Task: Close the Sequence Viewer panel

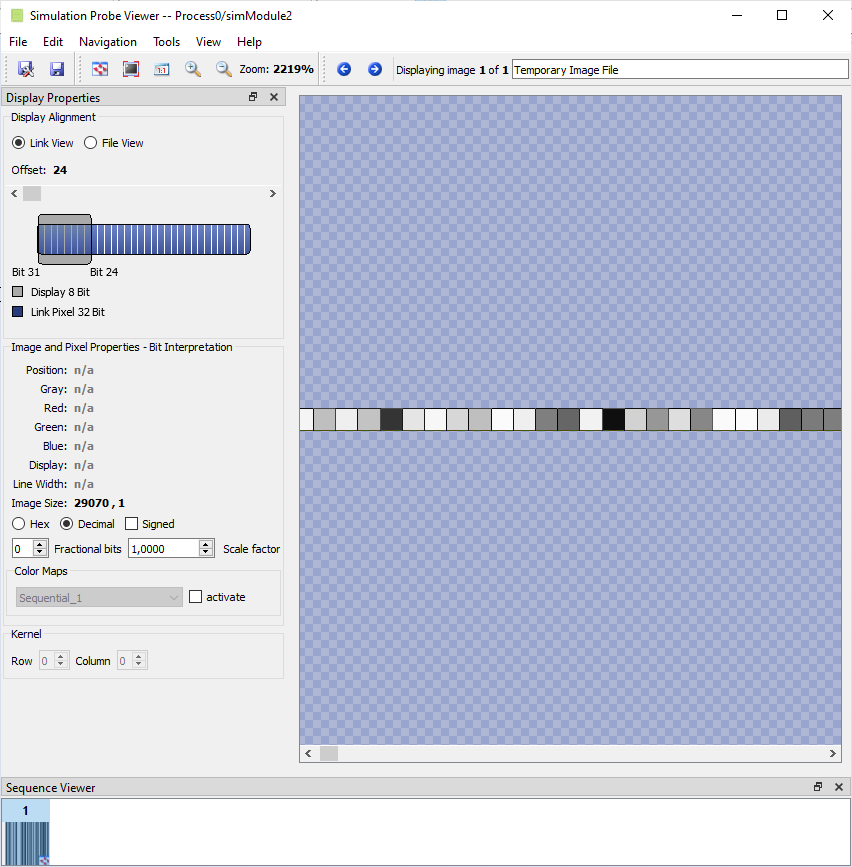Action: 839,786
